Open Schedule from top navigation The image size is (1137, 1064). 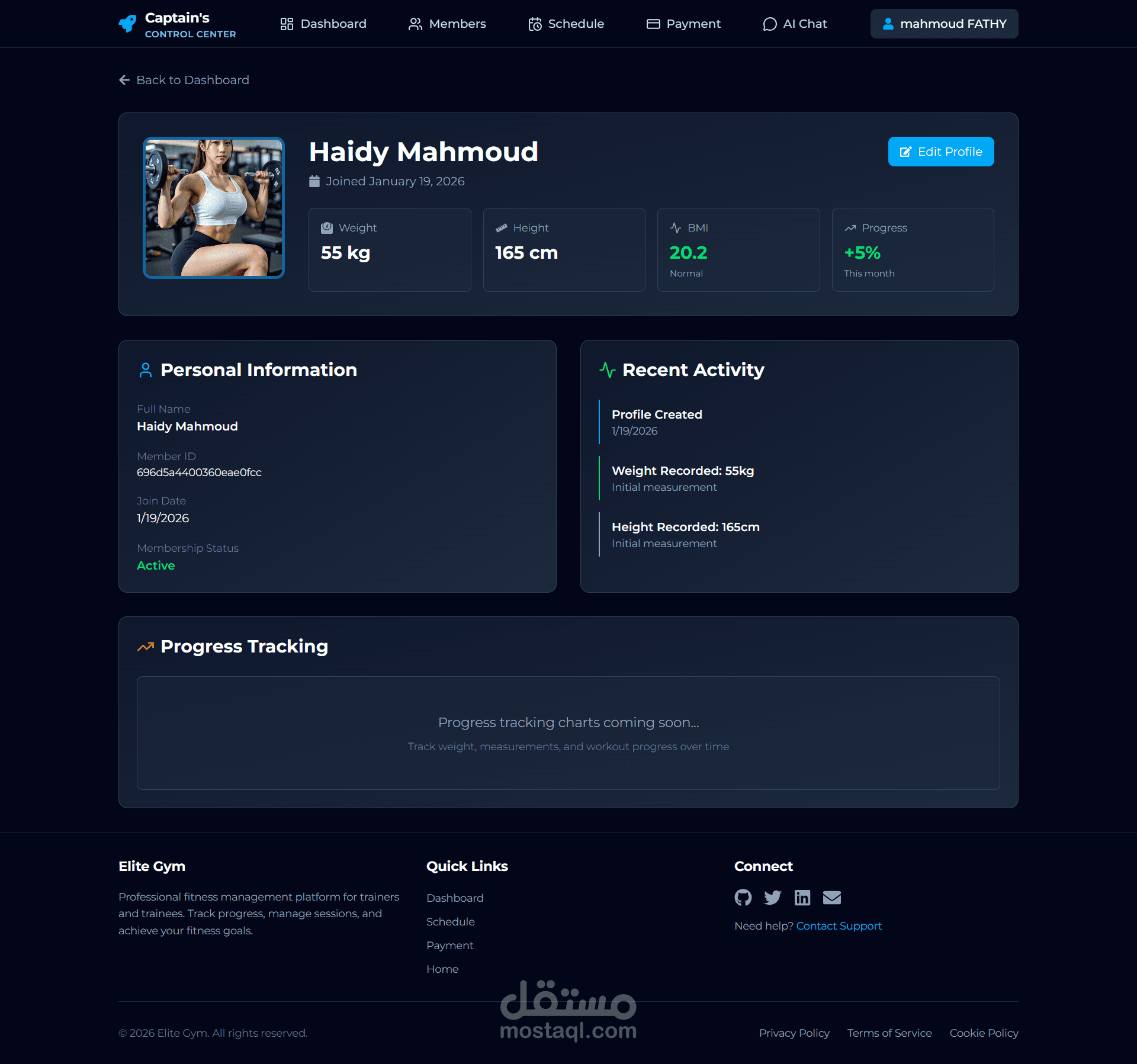tap(566, 24)
